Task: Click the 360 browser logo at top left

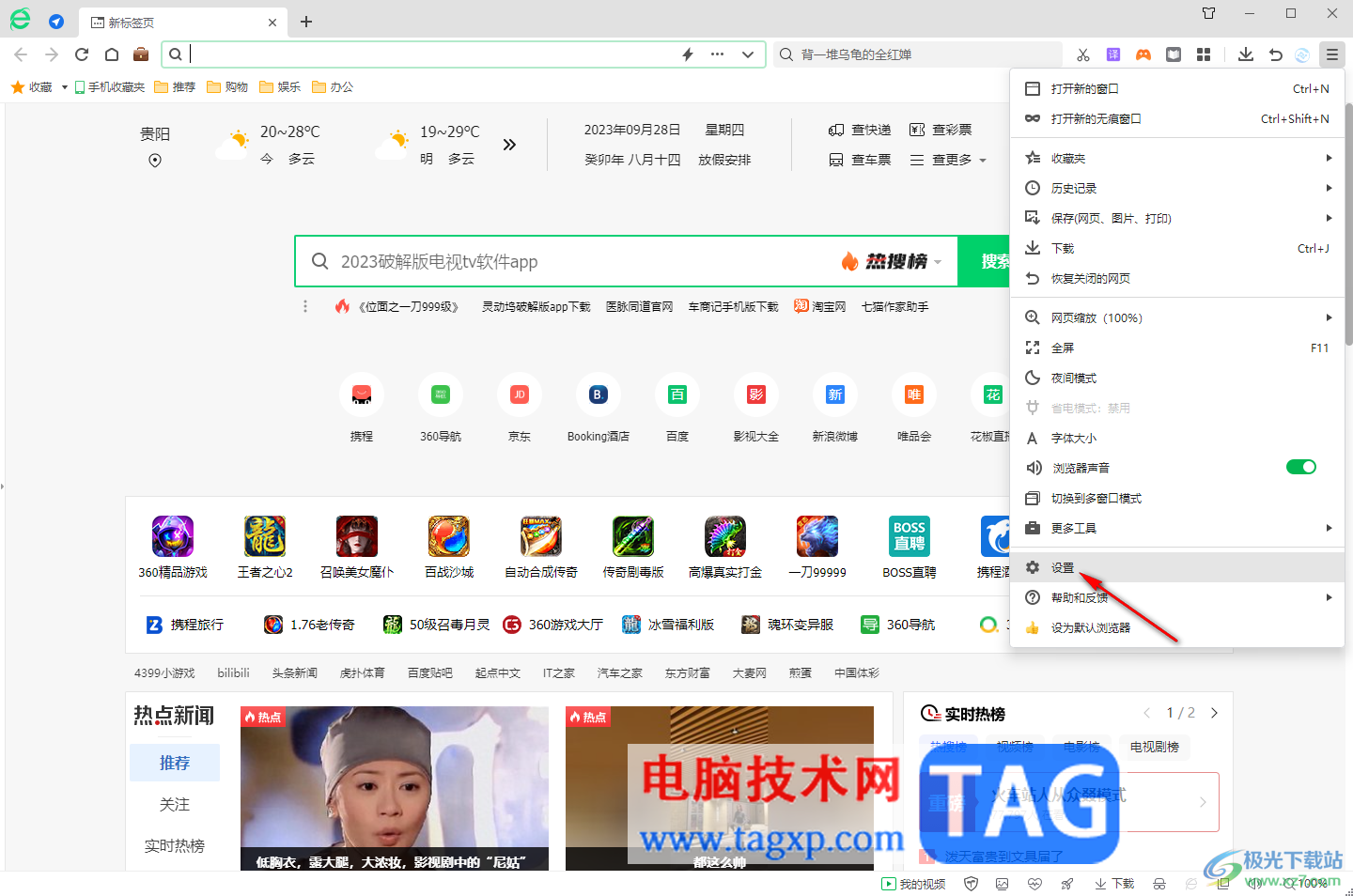Action: coord(20,20)
